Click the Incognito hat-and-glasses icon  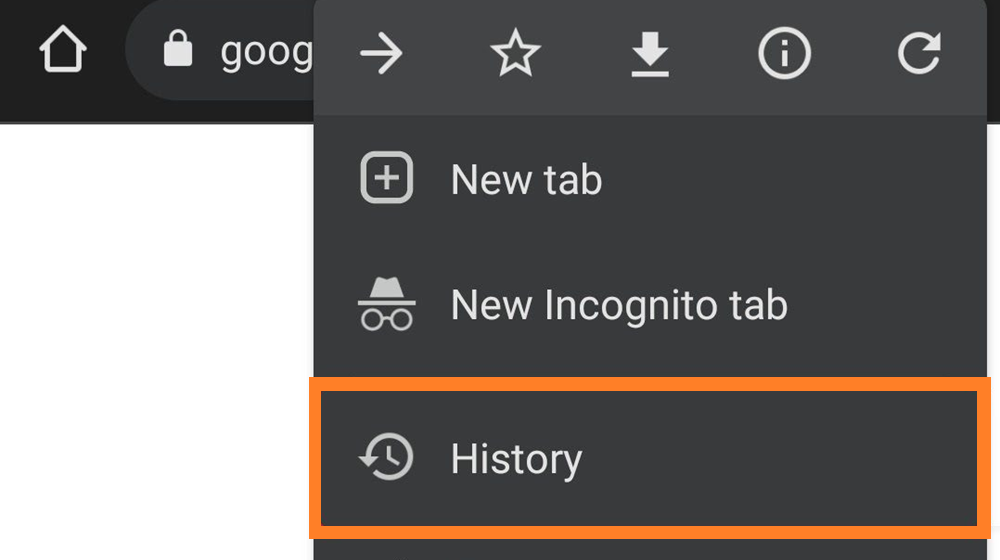point(386,304)
